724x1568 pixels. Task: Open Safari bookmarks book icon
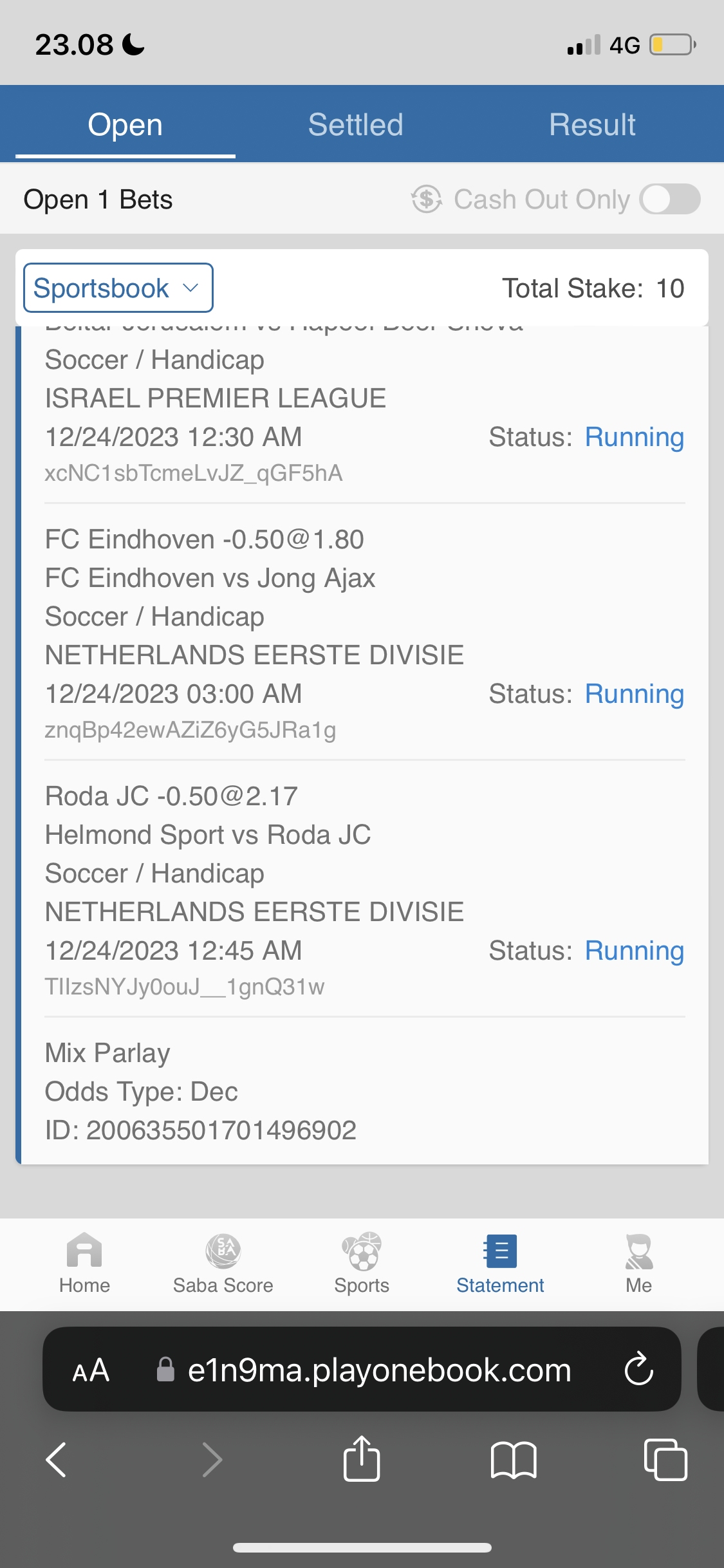[x=513, y=1459]
